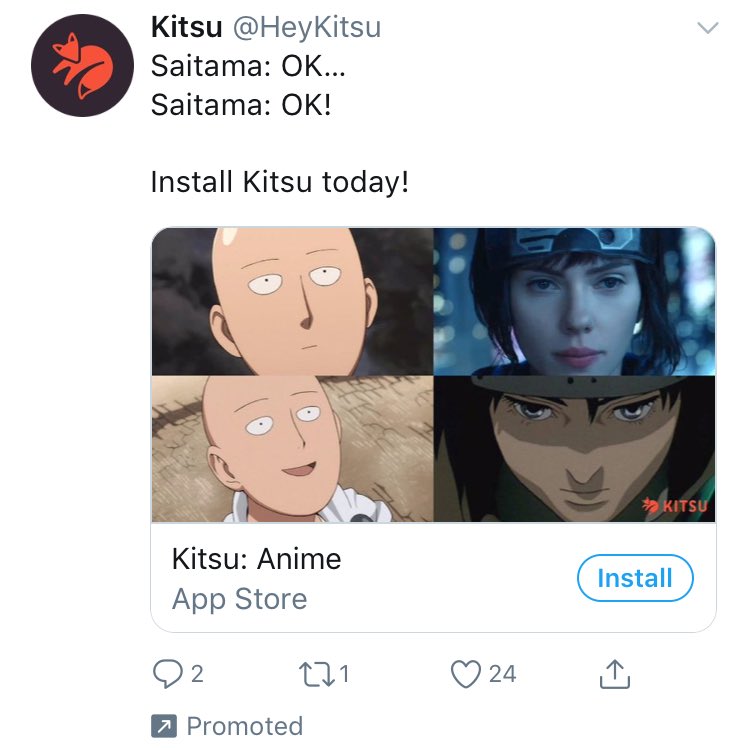Open tweet options chevron menu
748x748 pixels.
point(707,28)
